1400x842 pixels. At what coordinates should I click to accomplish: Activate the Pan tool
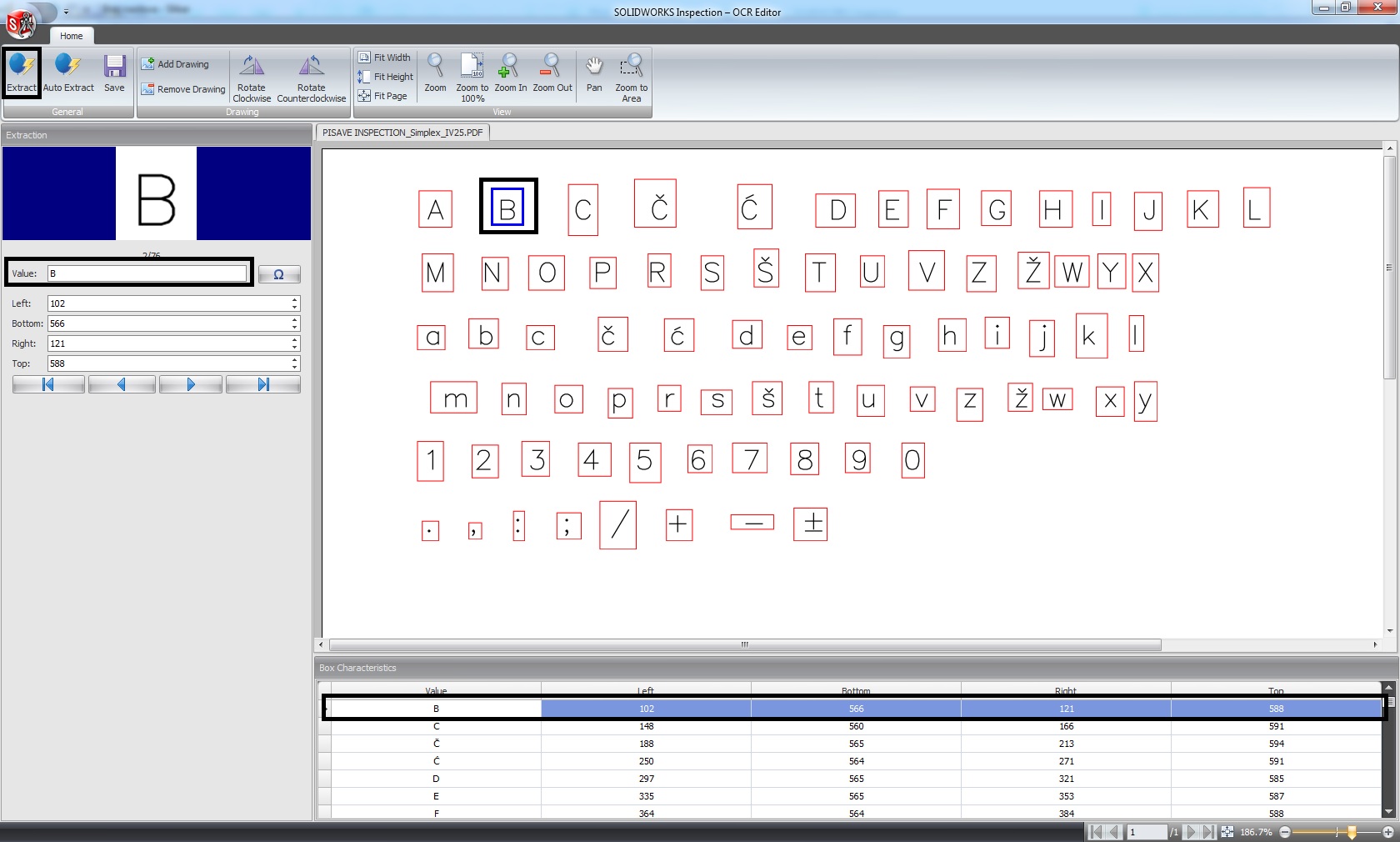point(594,72)
